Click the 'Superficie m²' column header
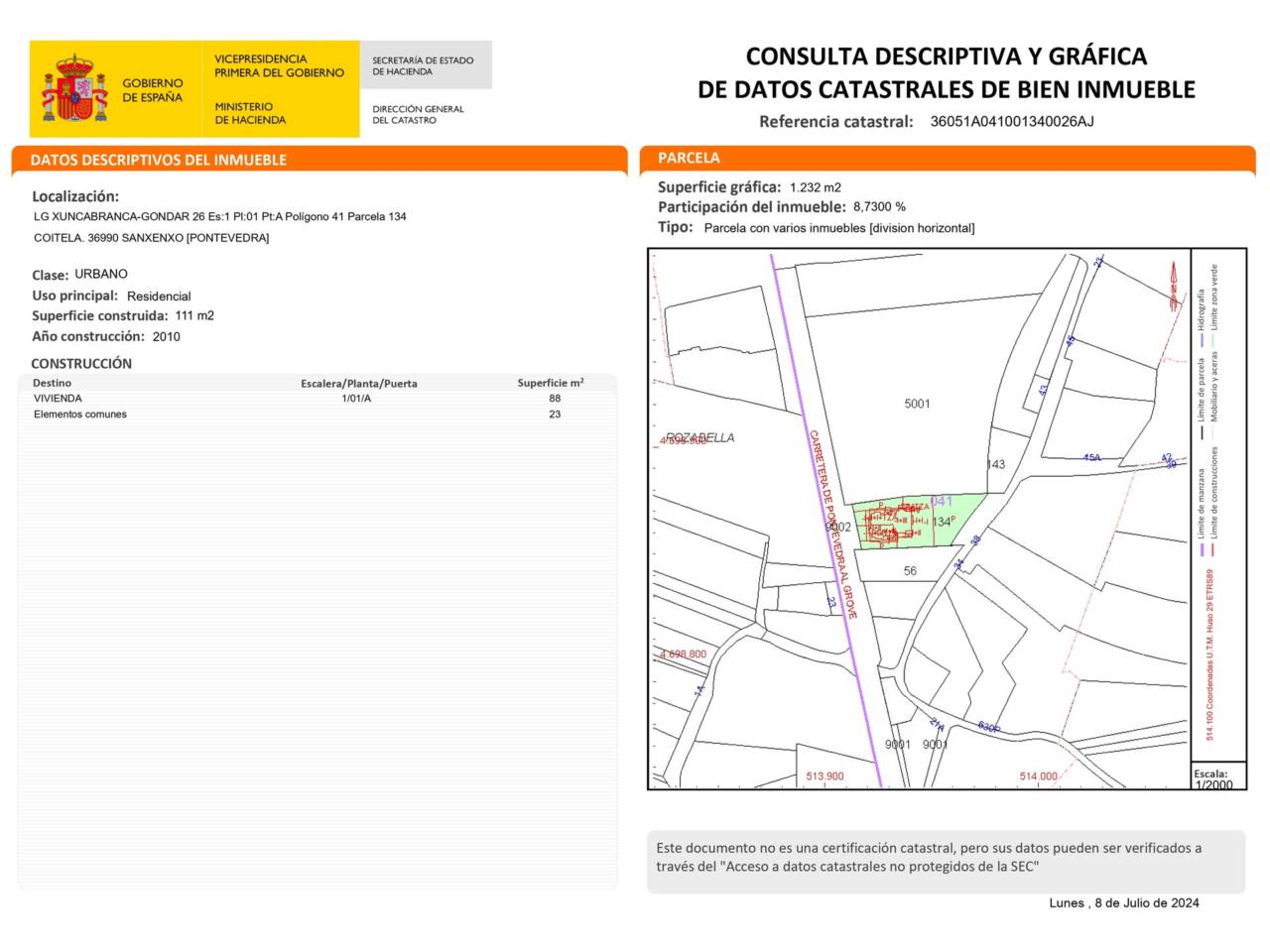 tap(551, 383)
